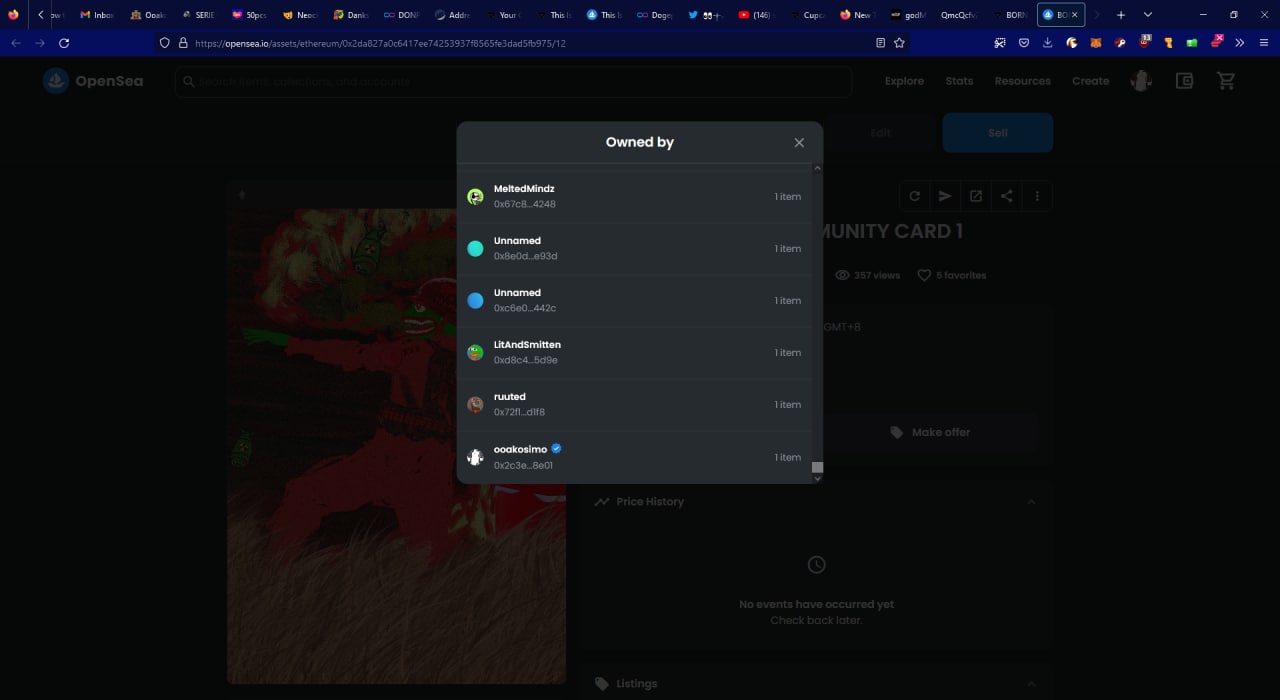The height and width of the screenshot is (700, 1280).
Task: Open the Explore menu
Action: click(904, 81)
